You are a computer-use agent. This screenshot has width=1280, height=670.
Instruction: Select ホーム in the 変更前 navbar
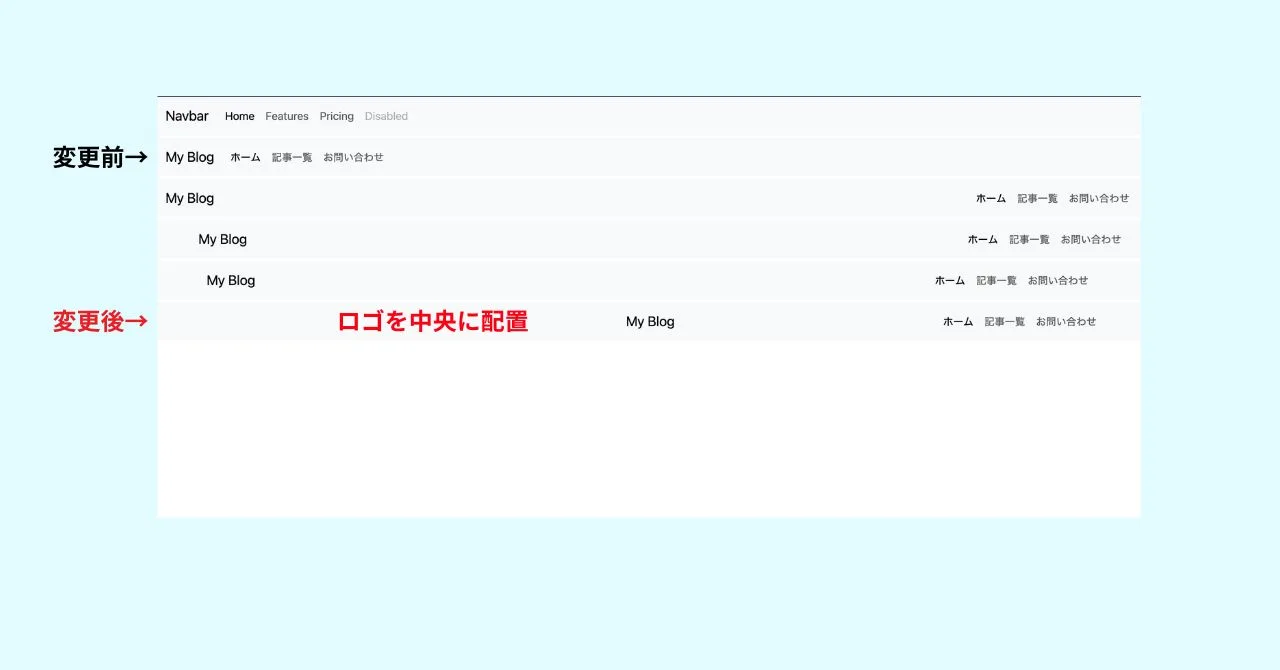(x=245, y=157)
